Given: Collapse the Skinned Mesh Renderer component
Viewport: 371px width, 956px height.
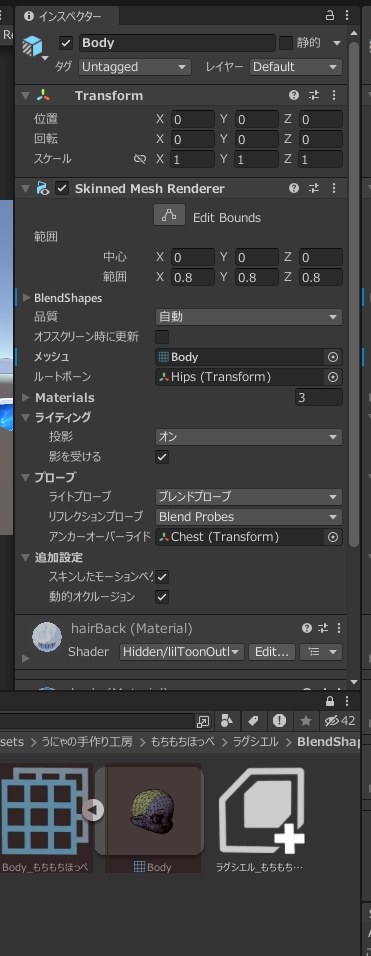Looking at the screenshot, I should coord(25,189).
